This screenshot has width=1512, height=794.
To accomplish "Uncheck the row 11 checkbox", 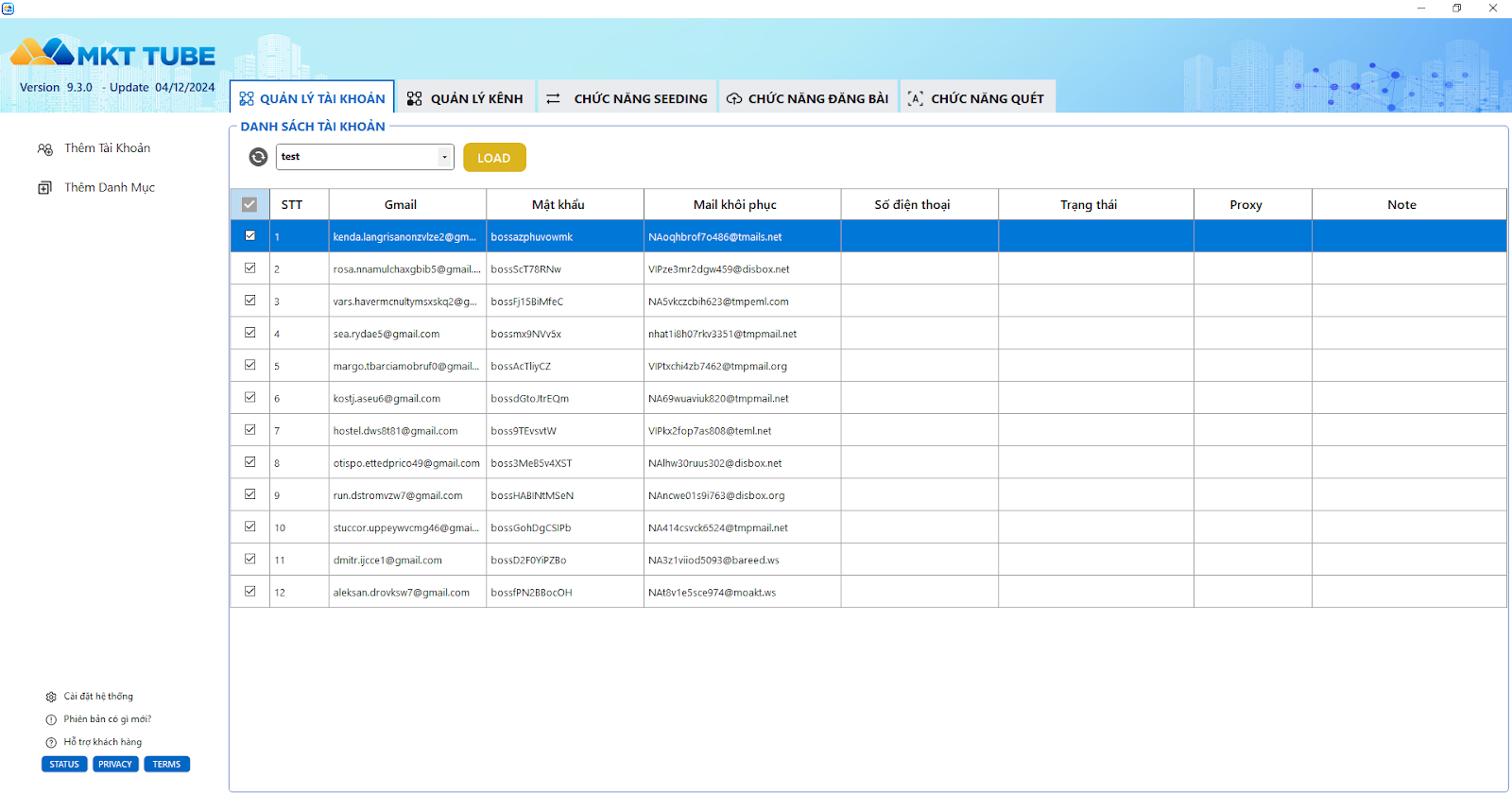I will point(250,558).
